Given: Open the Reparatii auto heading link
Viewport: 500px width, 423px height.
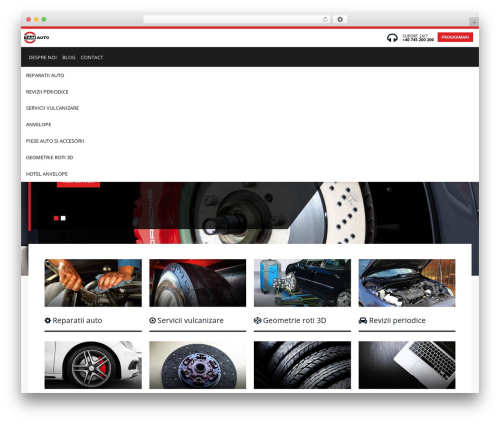Looking at the screenshot, I should point(77,320).
